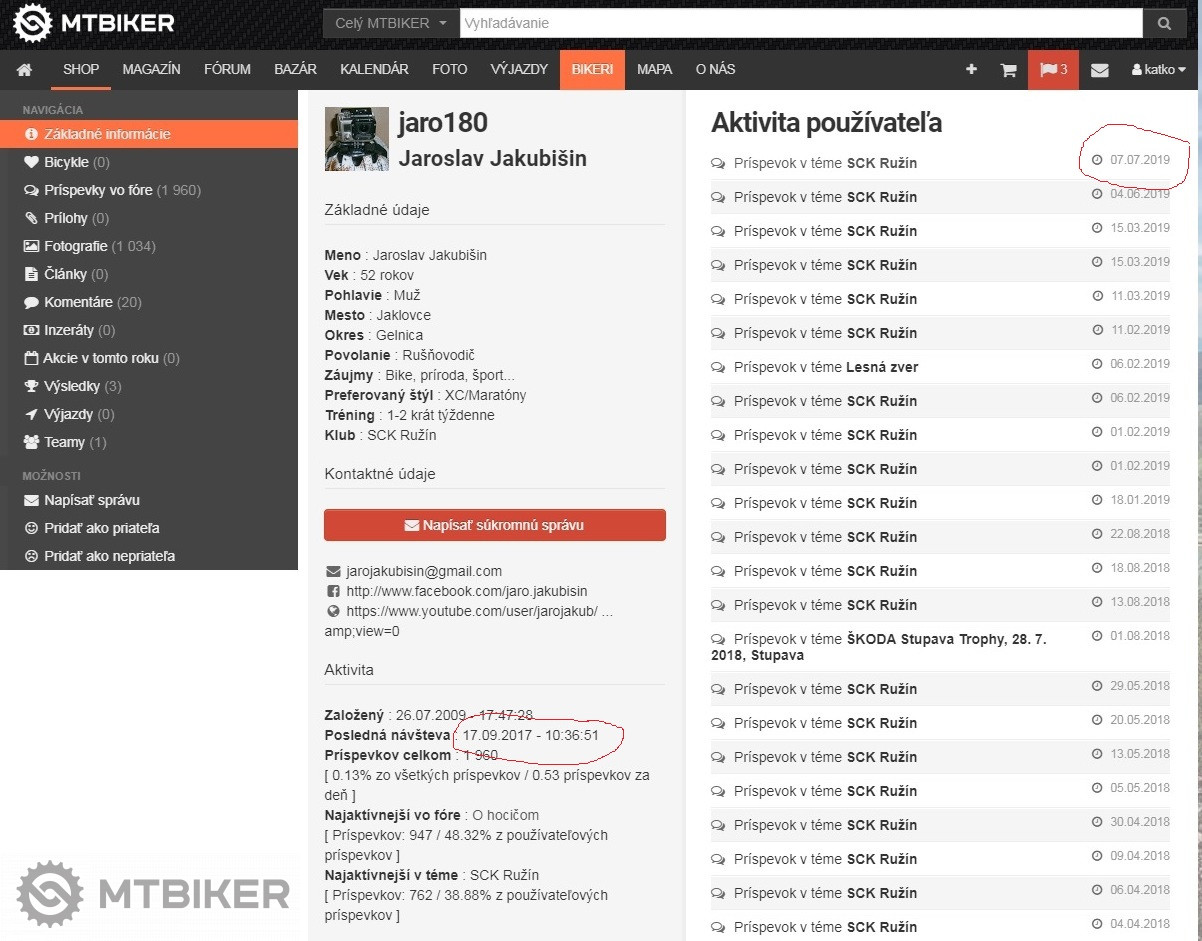The width and height of the screenshot is (1202, 941).
Task: Click the Vyhľadávanie search field
Action: (800, 23)
